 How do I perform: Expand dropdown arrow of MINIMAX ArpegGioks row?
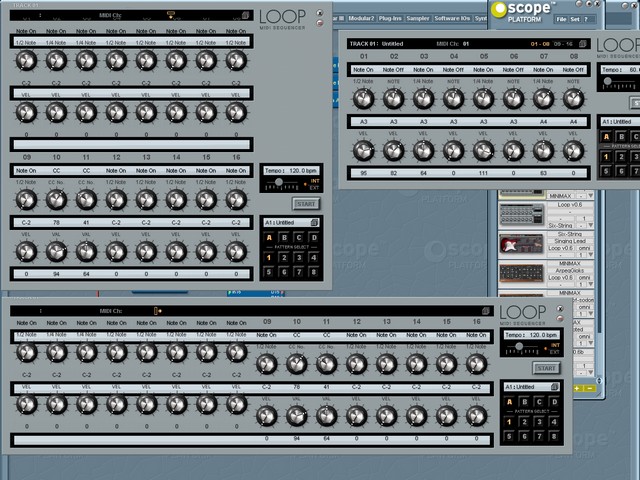[x=591, y=284]
